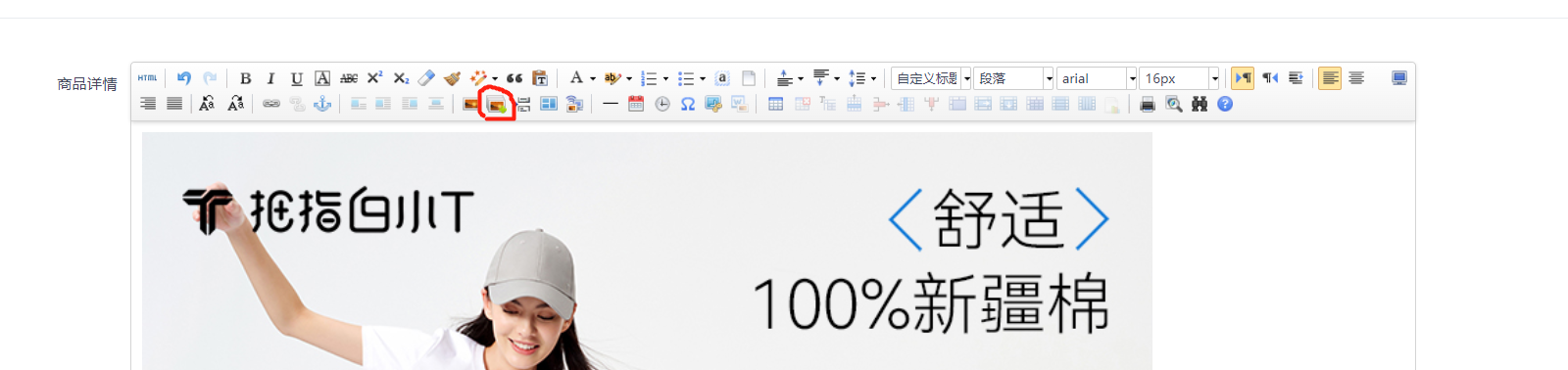Viewport: 1568px width, 370px height.
Task: Insert a page break
Action: click(x=523, y=104)
